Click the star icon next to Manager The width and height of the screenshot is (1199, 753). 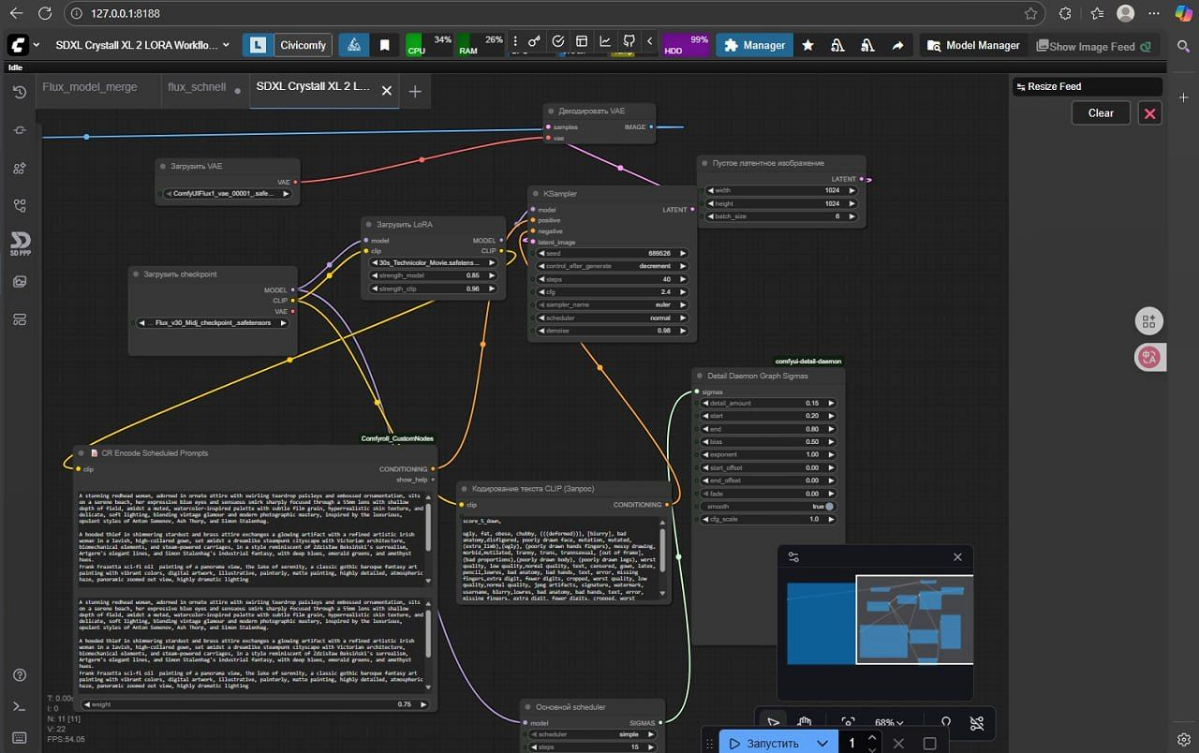(807, 45)
